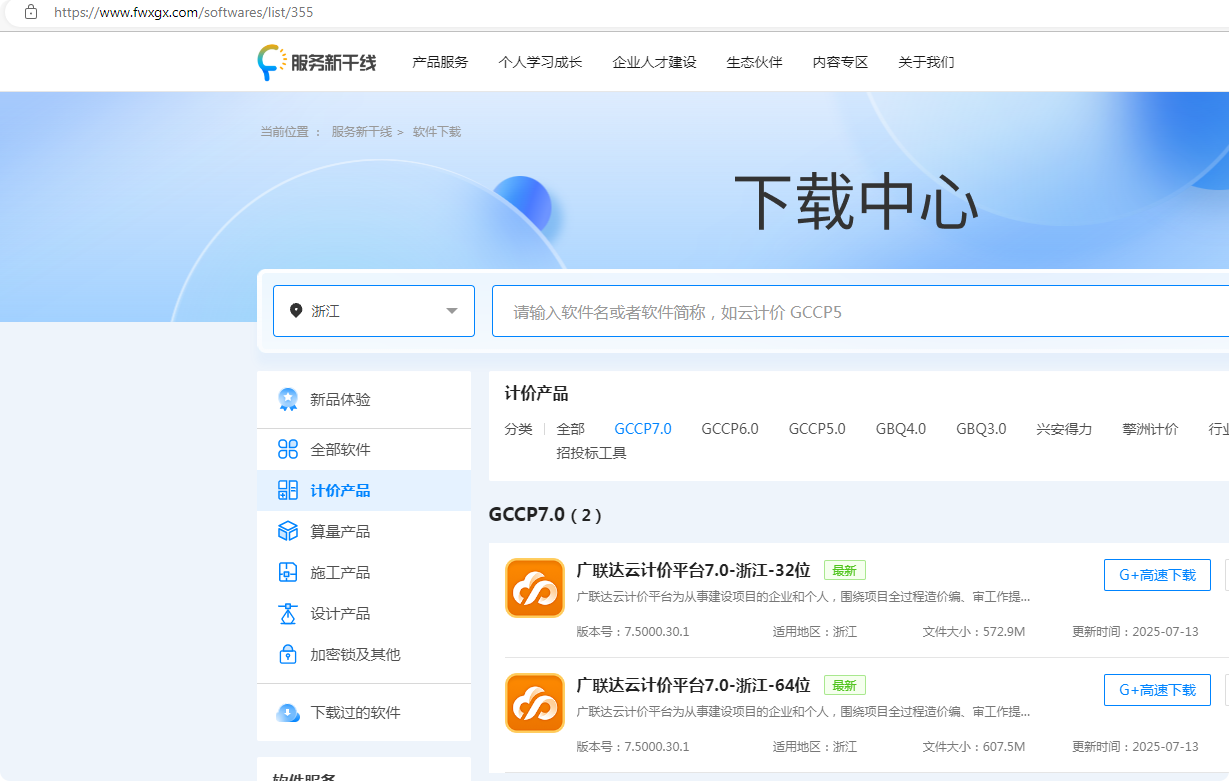Select the GBQ3.0 category filter
Image resolution: width=1229 pixels, height=781 pixels.
click(981, 429)
